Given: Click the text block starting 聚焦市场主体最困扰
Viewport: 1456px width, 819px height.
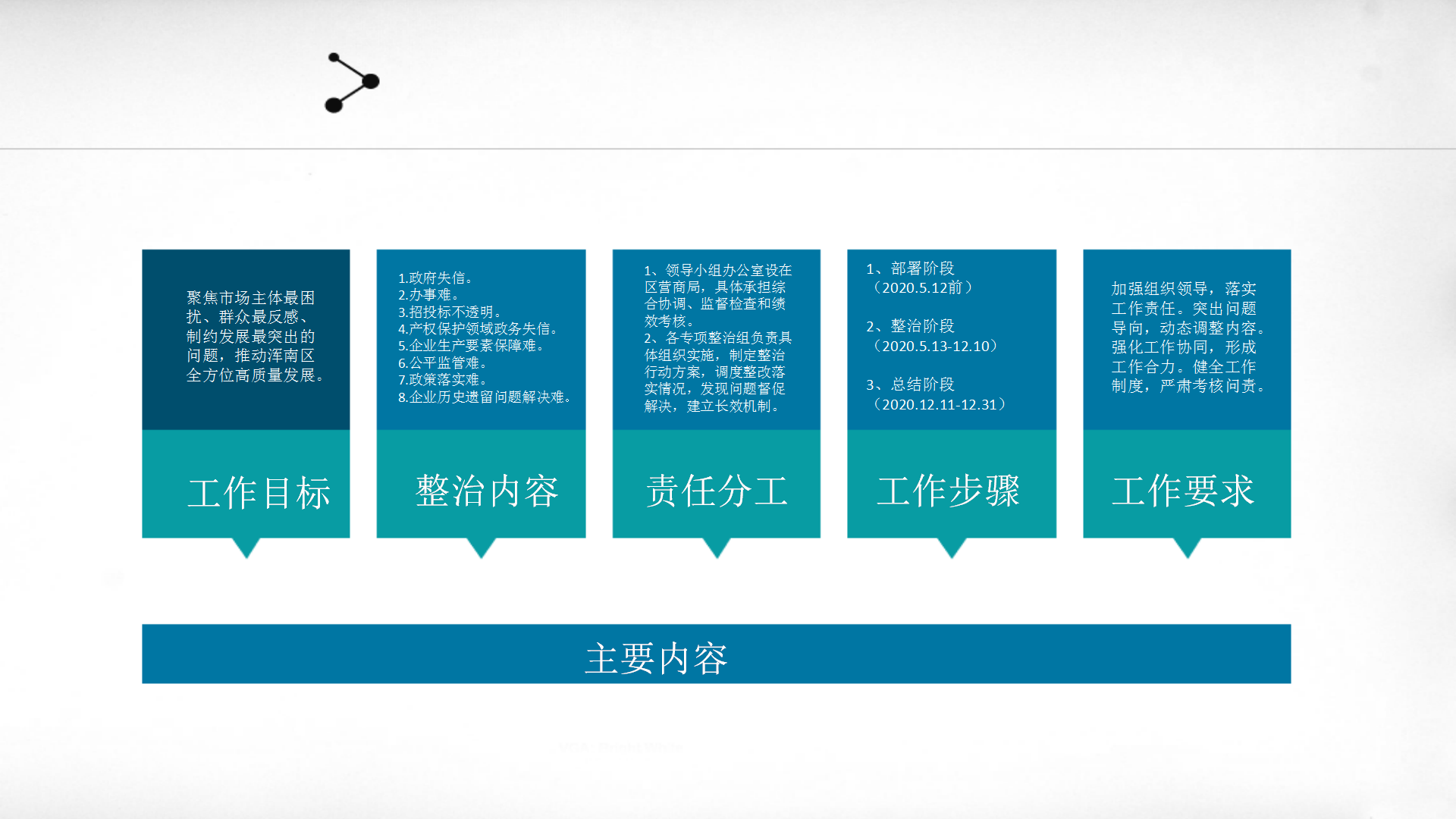Looking at the screenshot, I should 256,336.
